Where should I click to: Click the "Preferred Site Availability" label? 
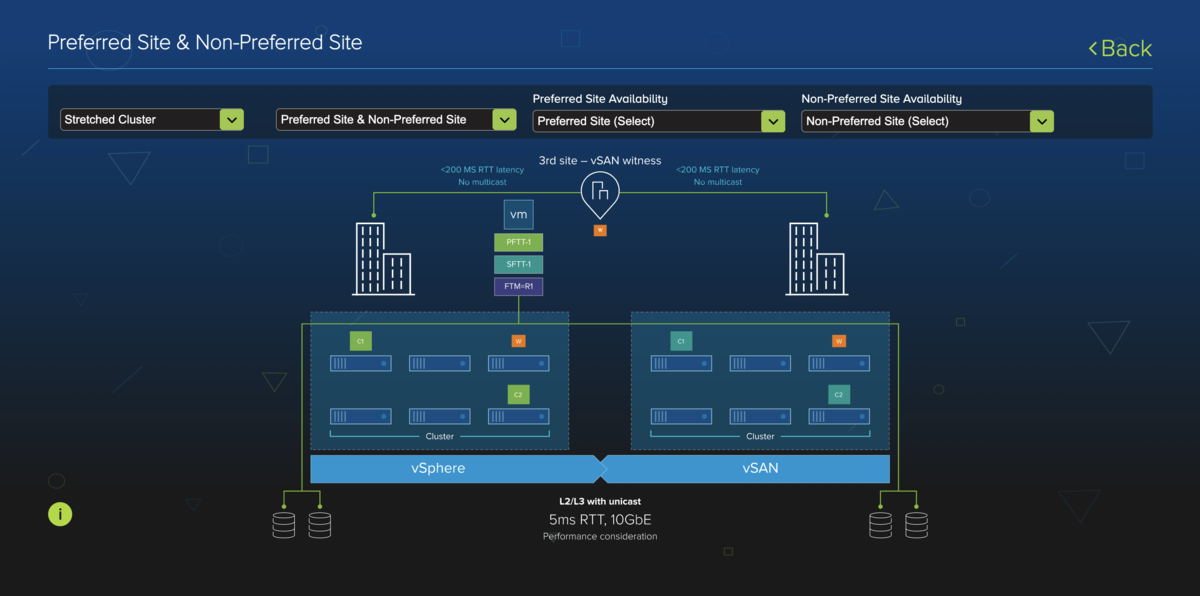pos(600,99)
